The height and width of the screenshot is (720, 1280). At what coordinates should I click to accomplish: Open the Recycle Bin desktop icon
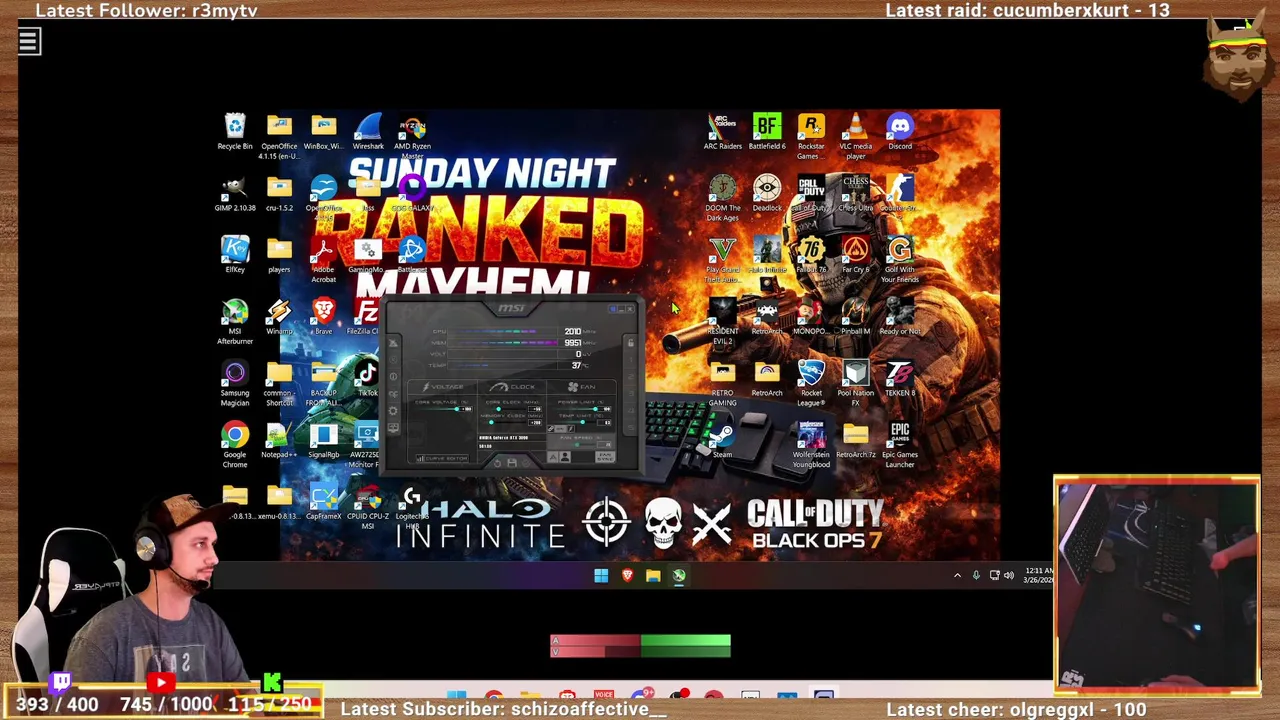[x=235, y=131]
